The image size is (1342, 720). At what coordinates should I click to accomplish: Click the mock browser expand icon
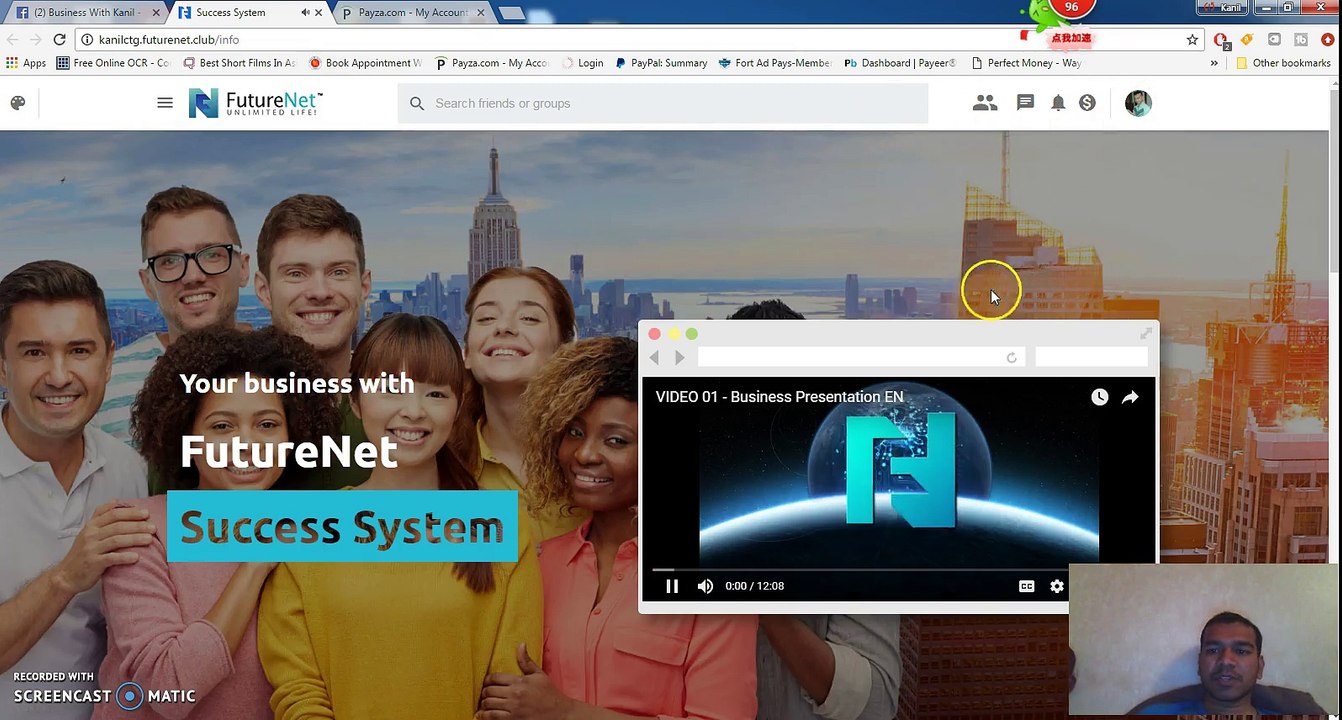tap(1146, 334)
